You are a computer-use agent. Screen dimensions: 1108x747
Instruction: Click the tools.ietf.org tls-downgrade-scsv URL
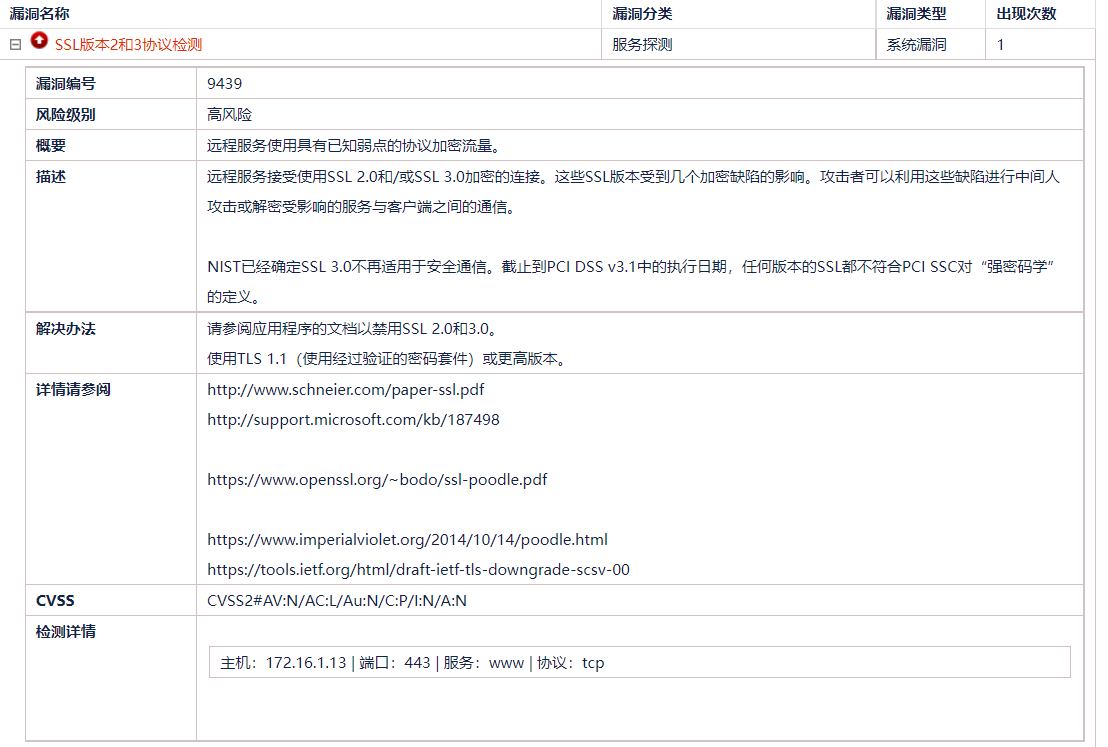coord(418,570)
